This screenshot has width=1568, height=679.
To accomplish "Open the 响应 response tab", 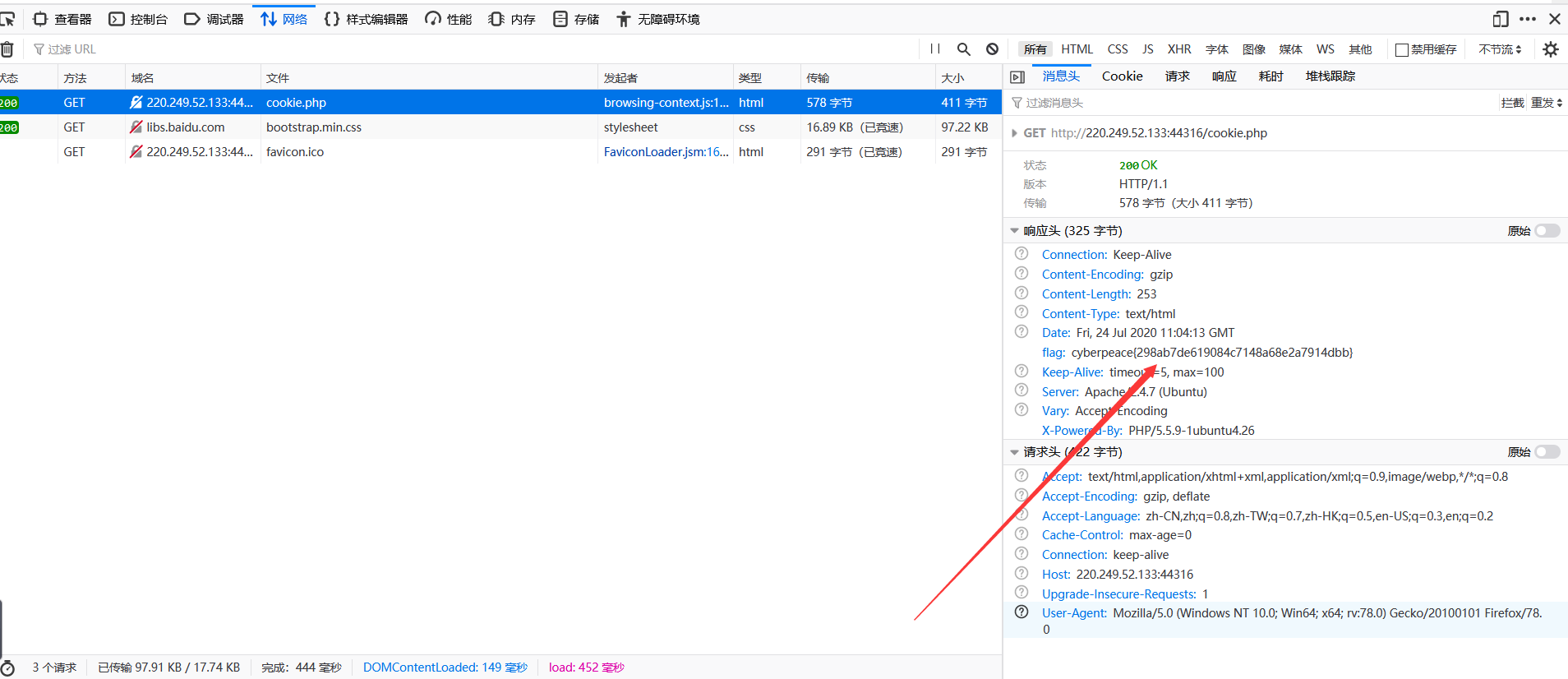I will pyautogui.click(x=1224, y=76).
